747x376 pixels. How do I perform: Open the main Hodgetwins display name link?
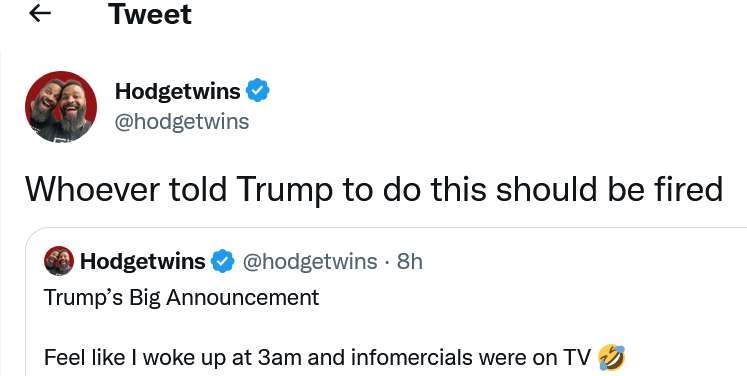coord(178,91)
